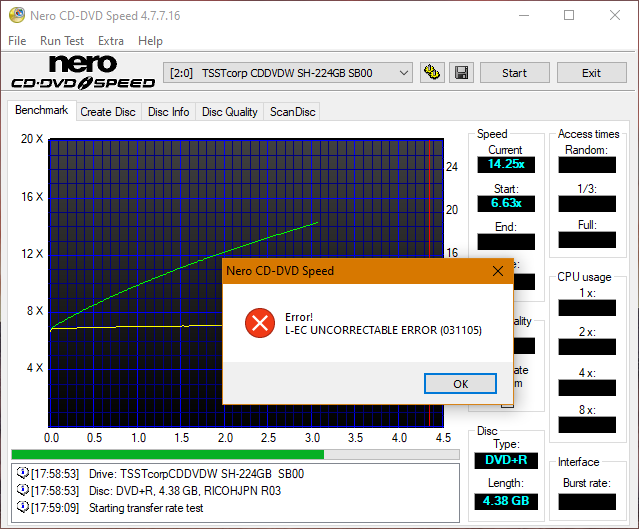Maximize the Nero CD-DVD Speed window
The image size is (639, 529).
point(569,15)
